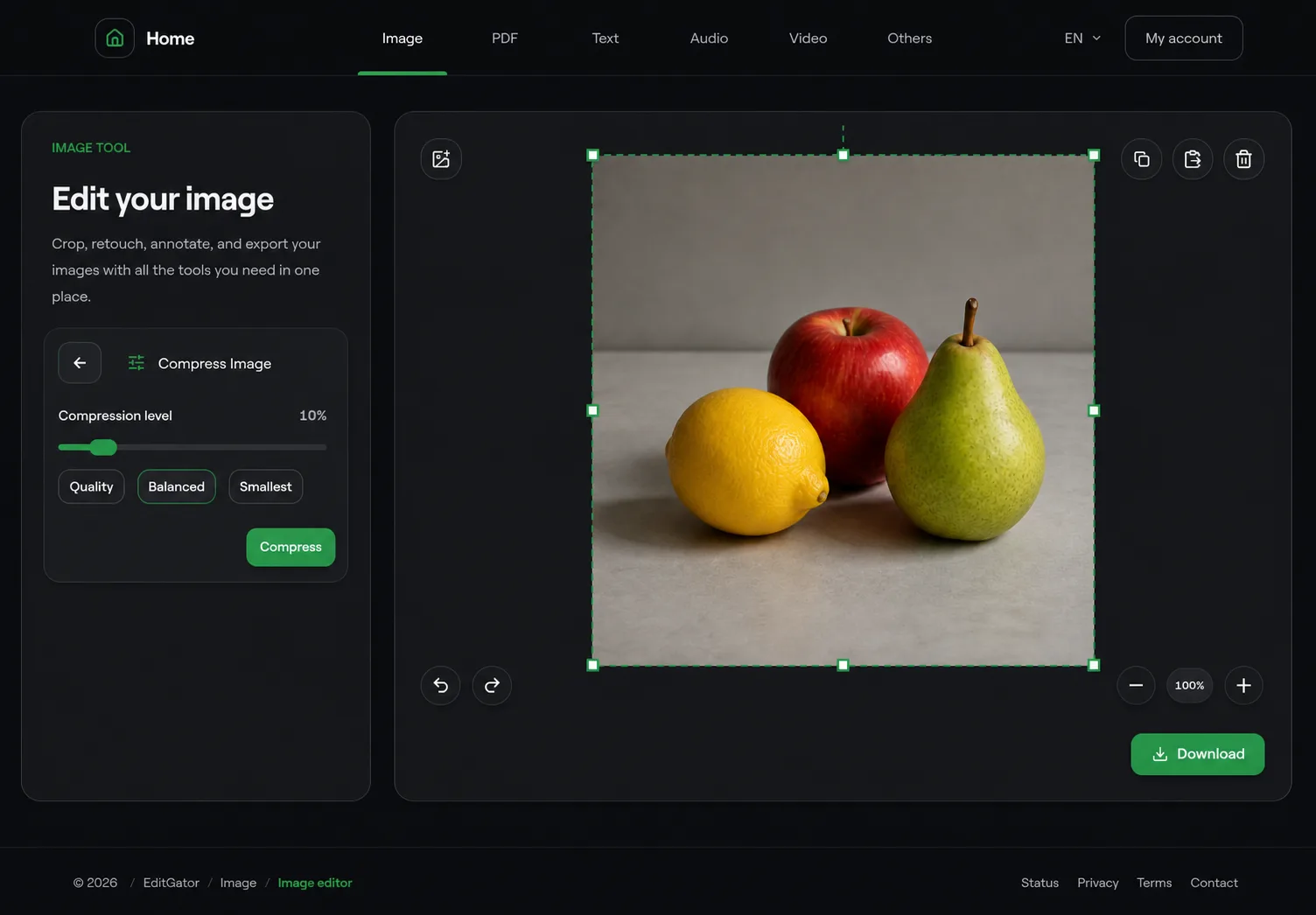Image resolution: width=1316 pixels, height=915 pixels.
Task: Open the Privacy footer link
Action: [1098, 883]
